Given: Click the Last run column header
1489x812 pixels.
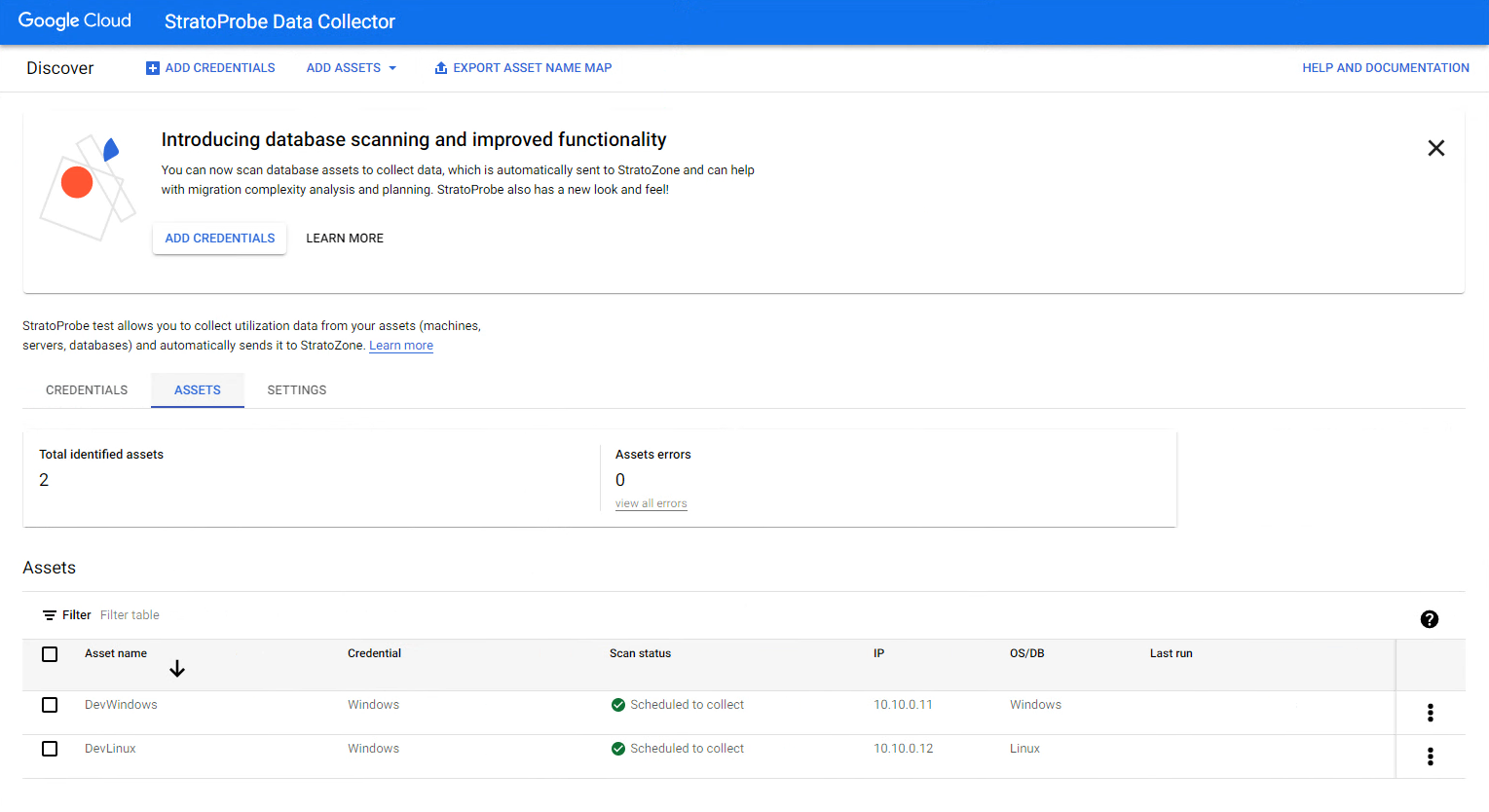Looking at the screenshot, I should (x=1171, y=653).
